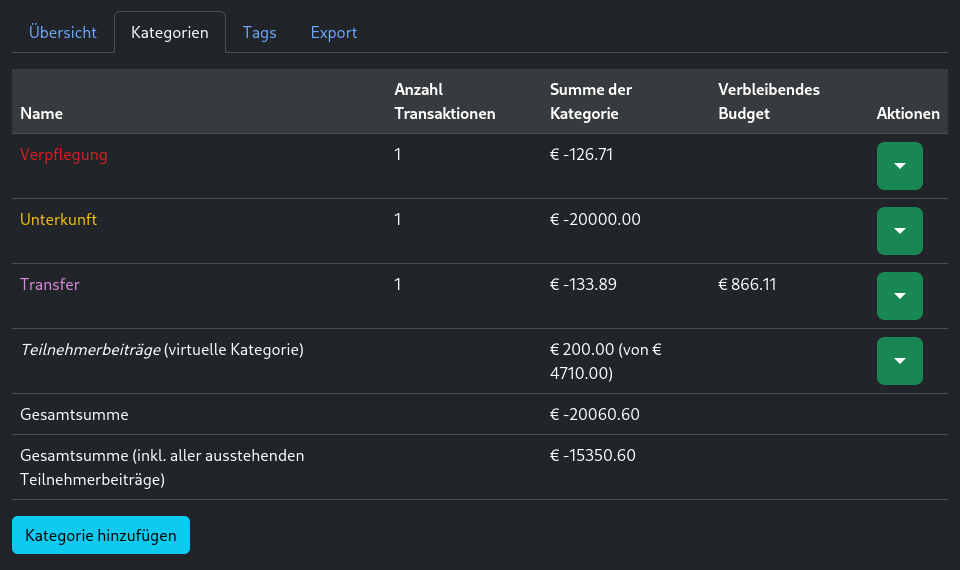The image size is (960, 570).
Task: Click the Summe der Kategorie header
Action: pos(591,102)
